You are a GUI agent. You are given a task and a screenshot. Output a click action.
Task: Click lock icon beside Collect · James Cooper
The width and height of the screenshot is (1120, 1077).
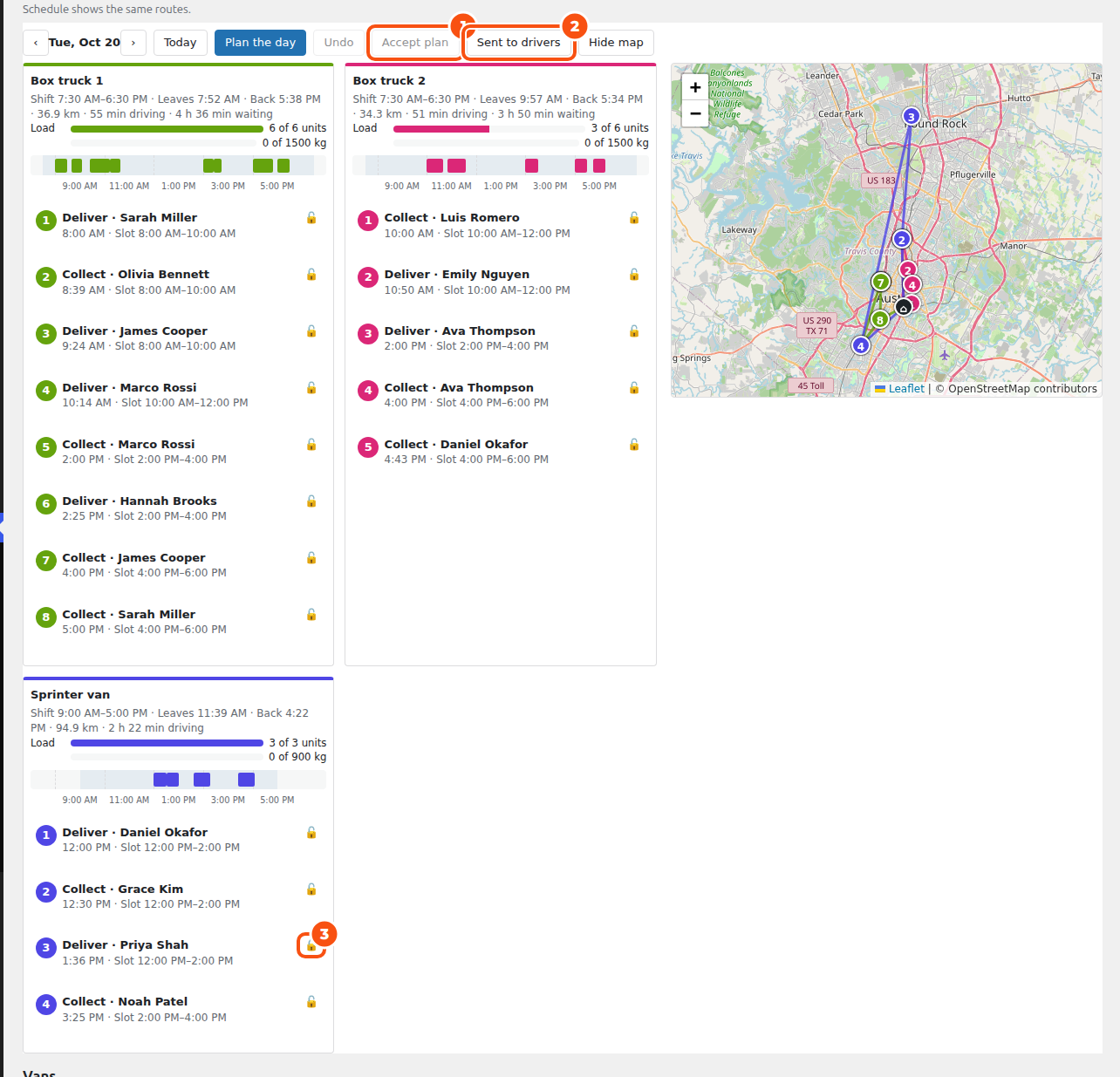click(311, 558)
